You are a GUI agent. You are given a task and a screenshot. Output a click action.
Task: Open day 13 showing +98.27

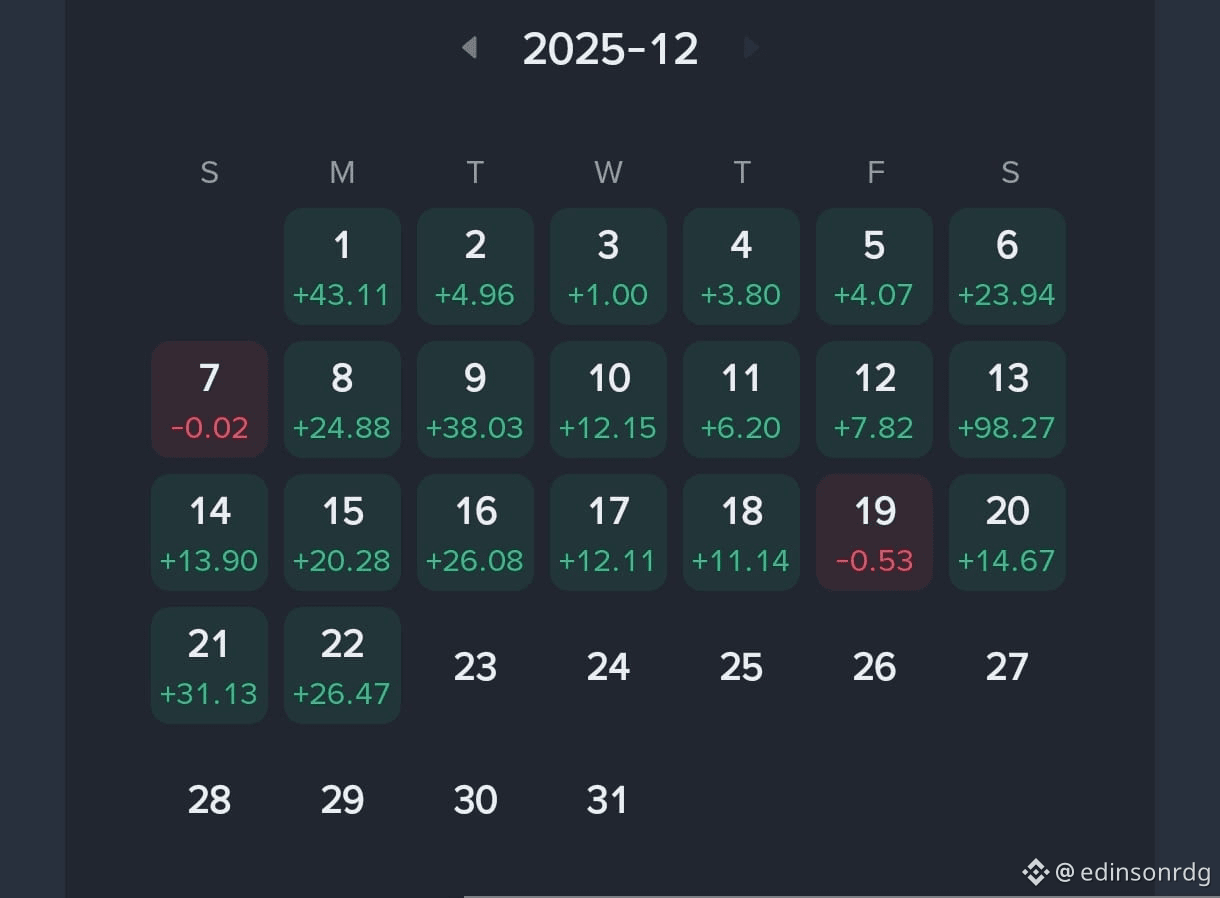[1007, 399]
